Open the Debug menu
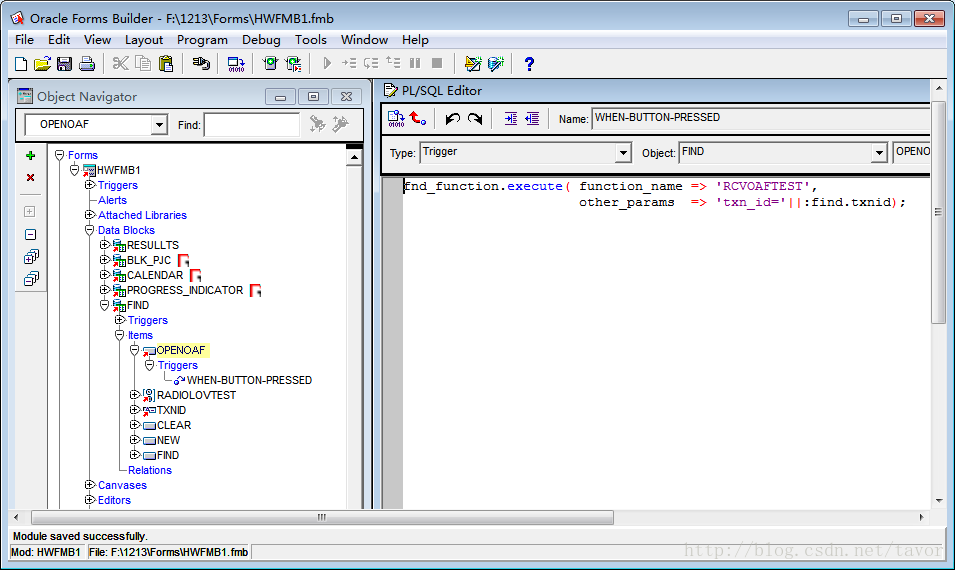The image size is (955, 570). [261, 40]
